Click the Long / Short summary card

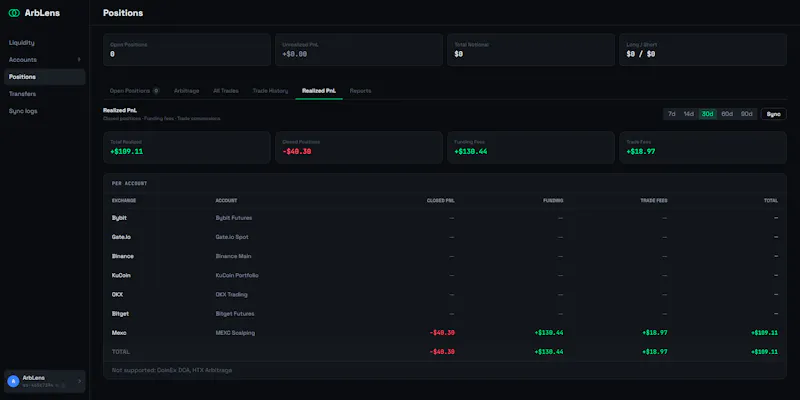[x=703, y=49]
